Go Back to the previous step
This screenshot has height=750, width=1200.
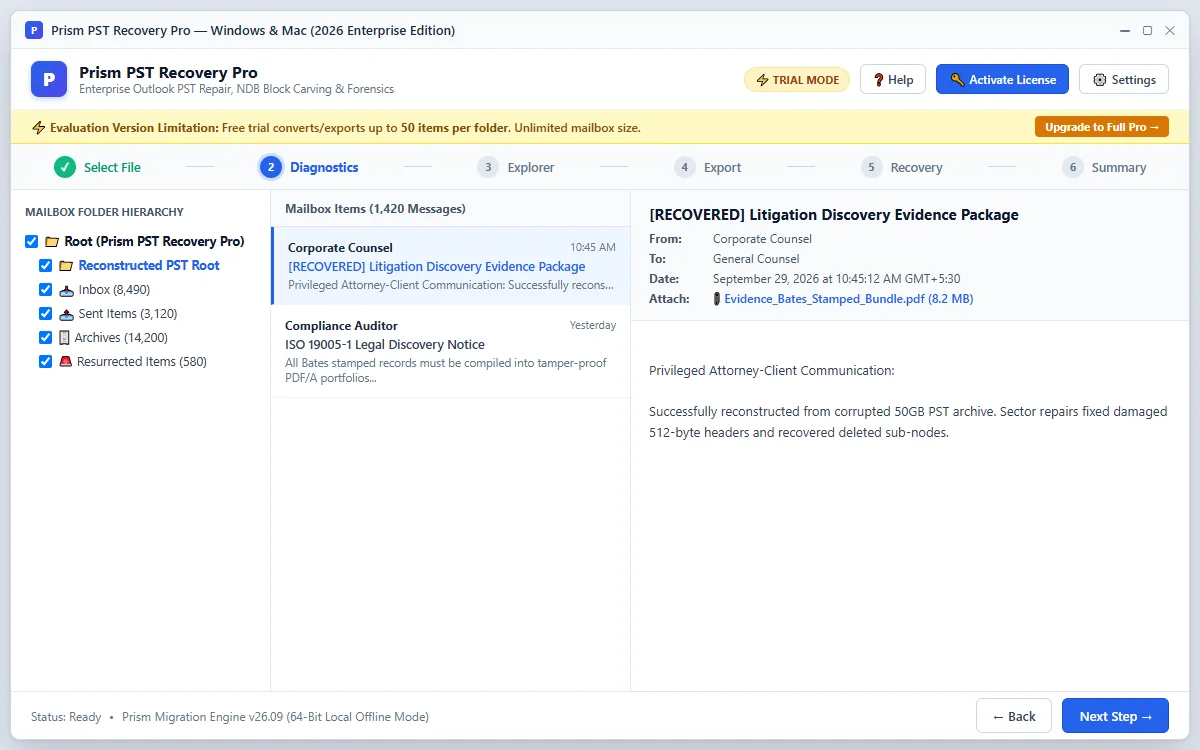1014,716
